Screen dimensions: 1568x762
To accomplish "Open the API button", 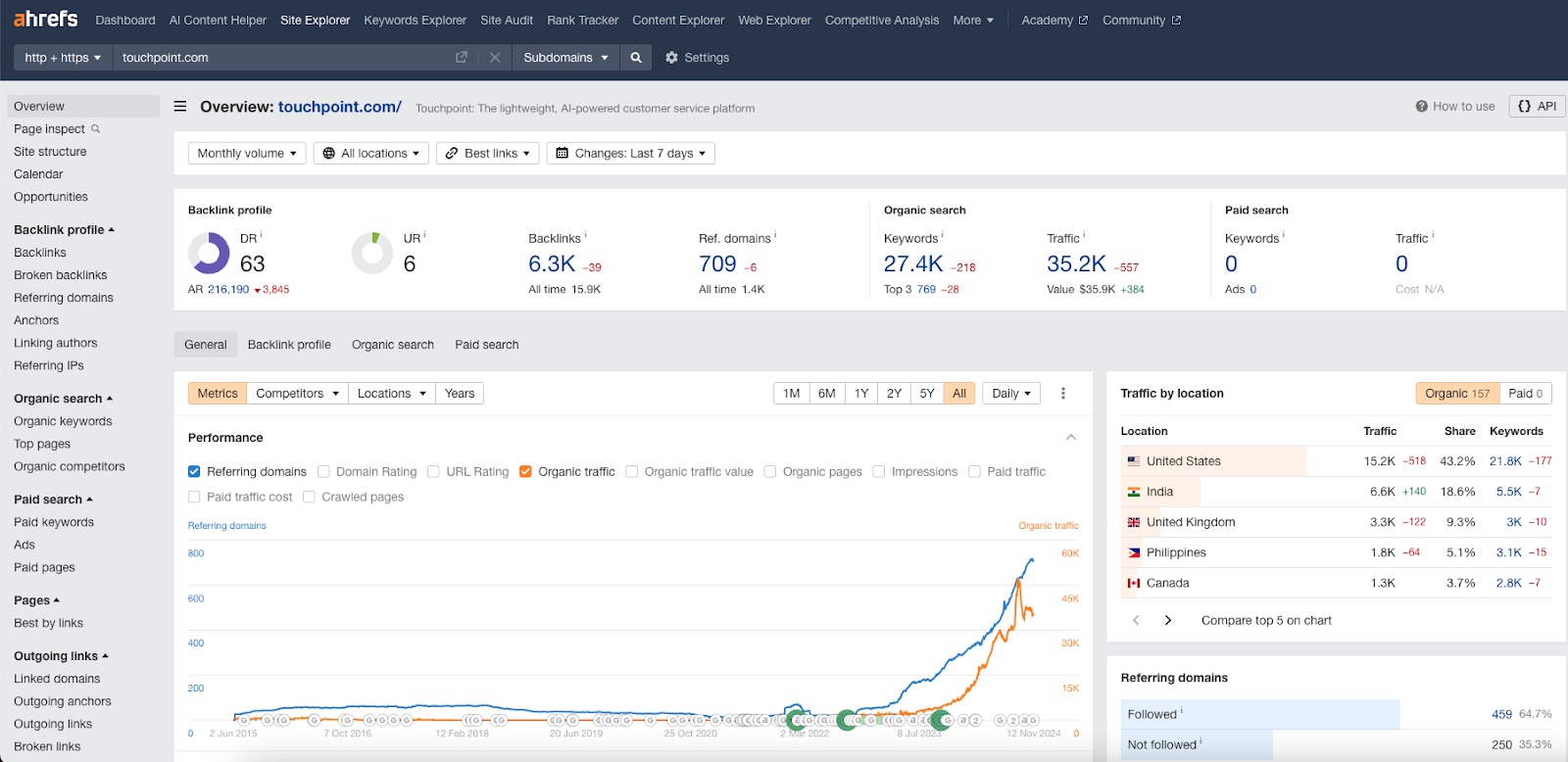I will 1537,106.
